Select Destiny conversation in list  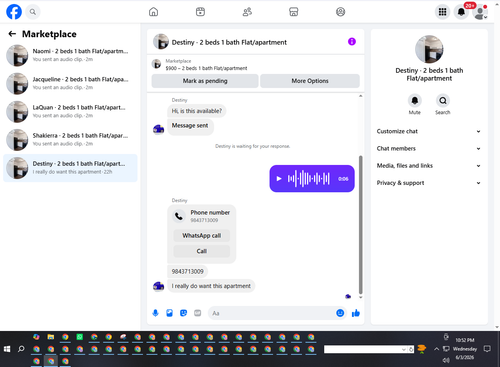(x=70, y=168)
